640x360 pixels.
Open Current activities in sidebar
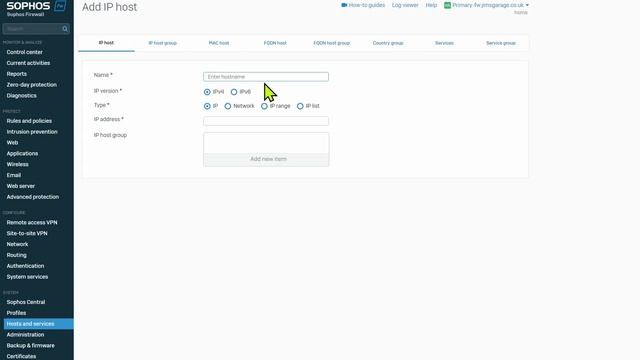(28, 63)
